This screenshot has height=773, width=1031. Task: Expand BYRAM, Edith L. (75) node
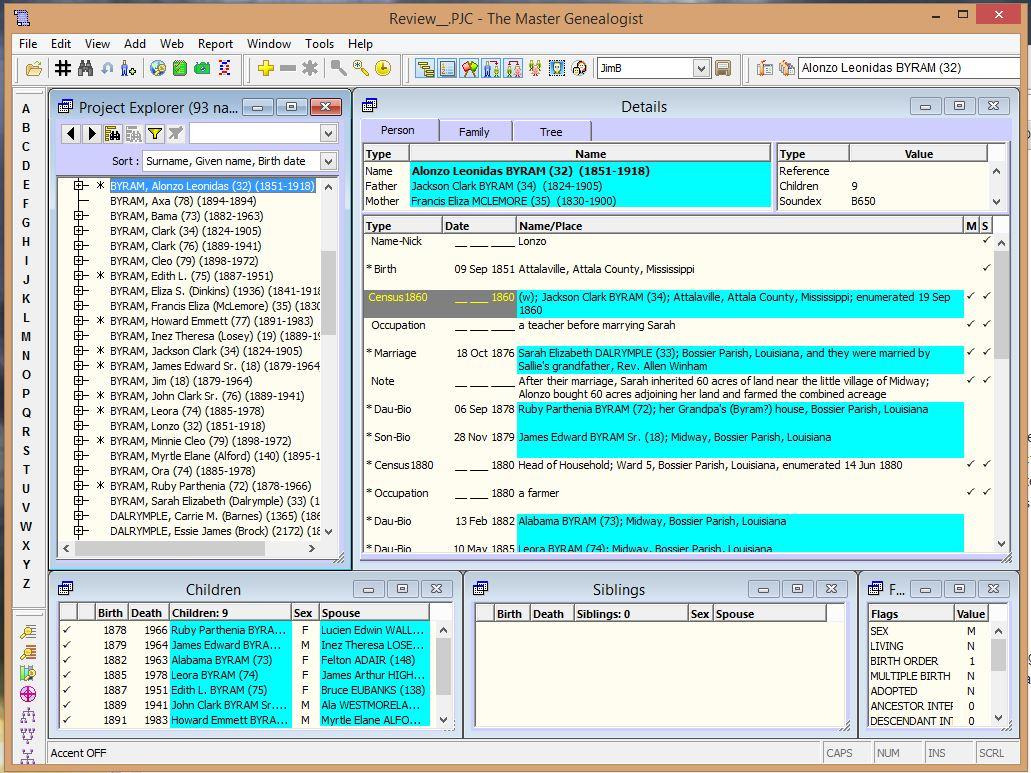(x=79, y=276)
